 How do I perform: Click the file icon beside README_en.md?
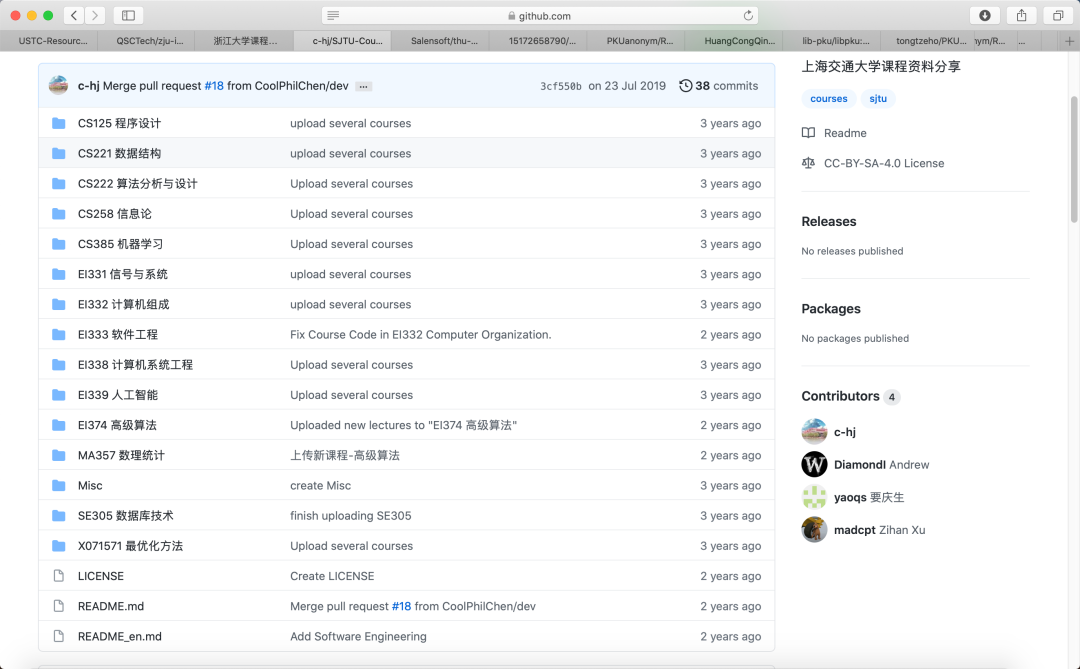click(59, 636)
